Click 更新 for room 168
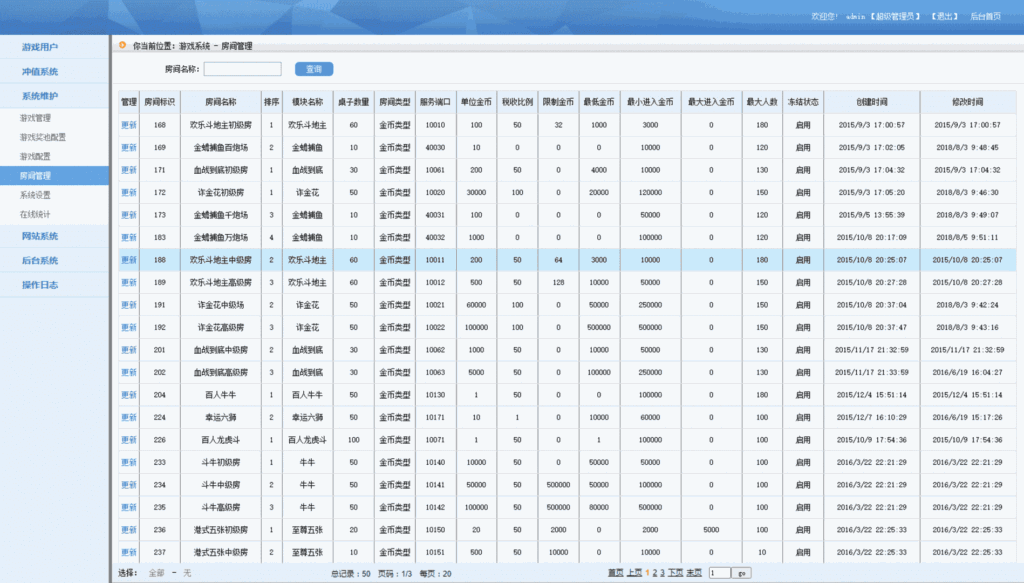Image resolution: width=1024 pixels, height=583 pixels. tap(128, 125)
